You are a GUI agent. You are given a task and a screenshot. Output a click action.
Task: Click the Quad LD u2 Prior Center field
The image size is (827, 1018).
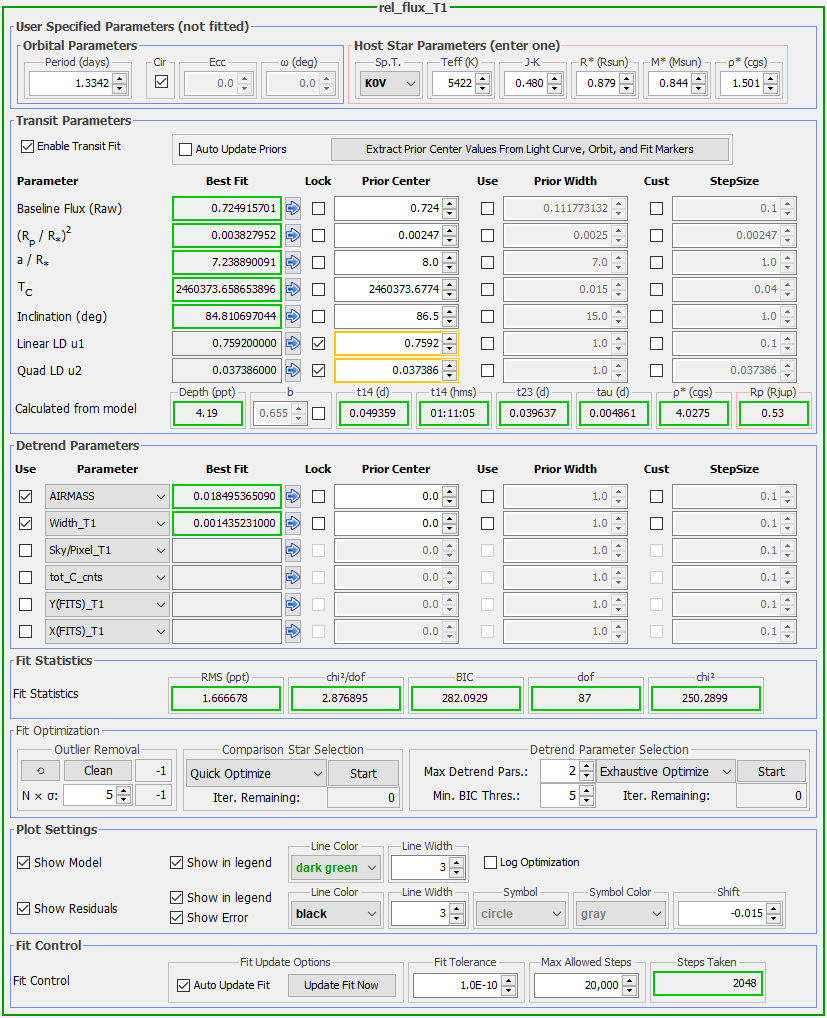coord(388,370)
